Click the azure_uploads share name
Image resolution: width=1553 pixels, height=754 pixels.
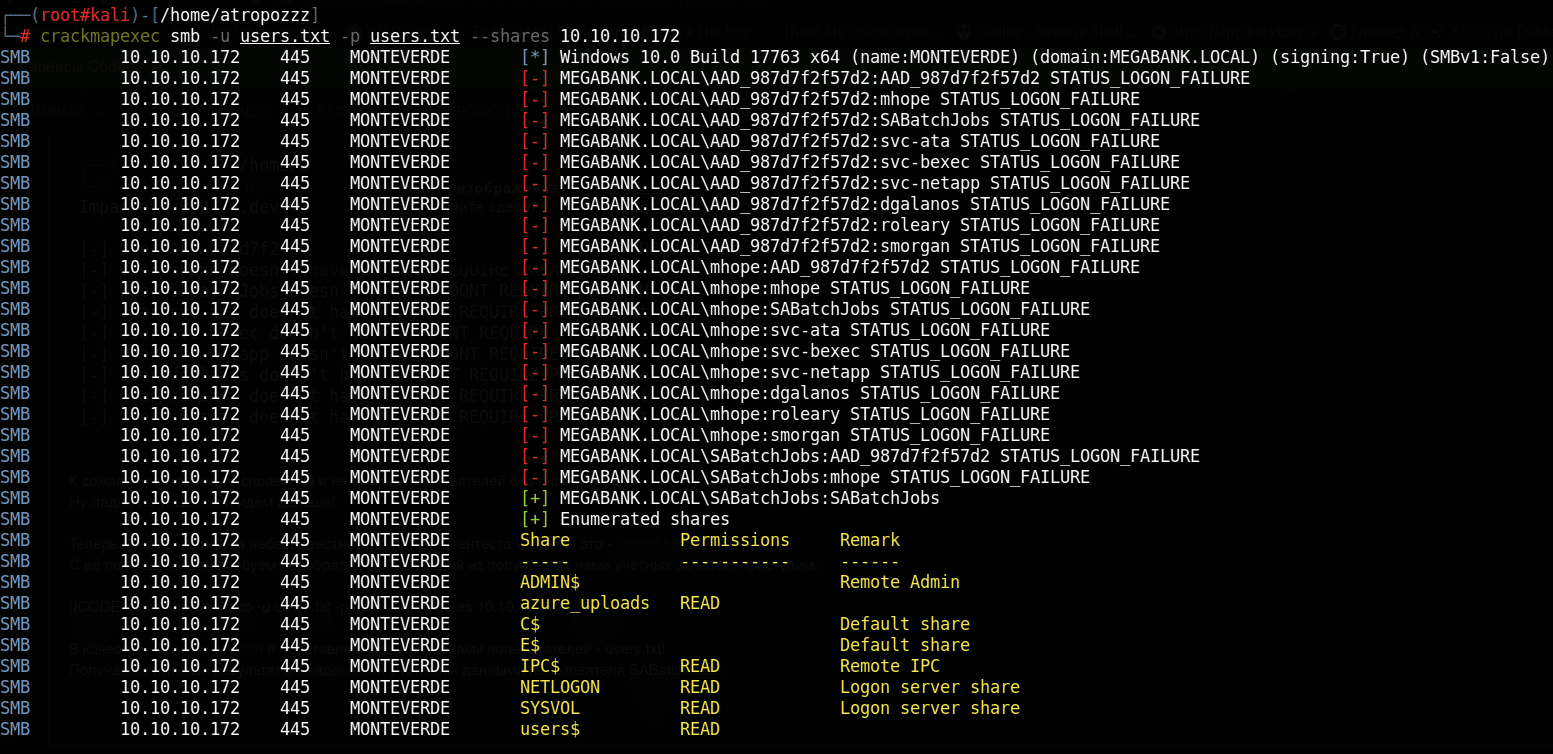[x=585, y=603]
